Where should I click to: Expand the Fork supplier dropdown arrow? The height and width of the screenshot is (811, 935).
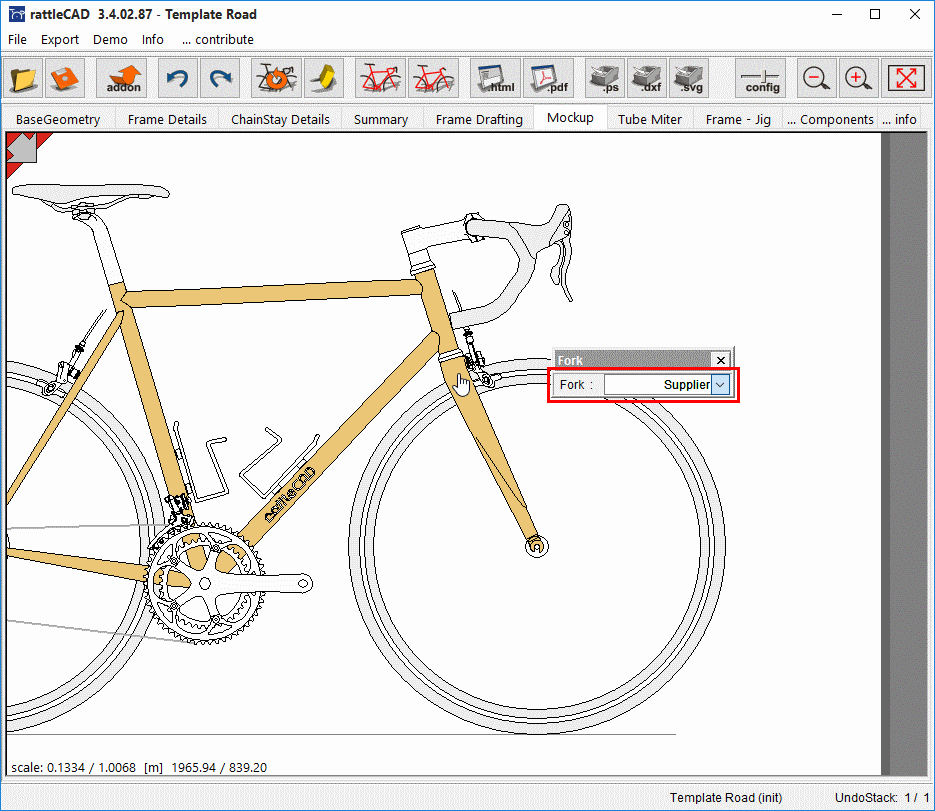point(720,385)
